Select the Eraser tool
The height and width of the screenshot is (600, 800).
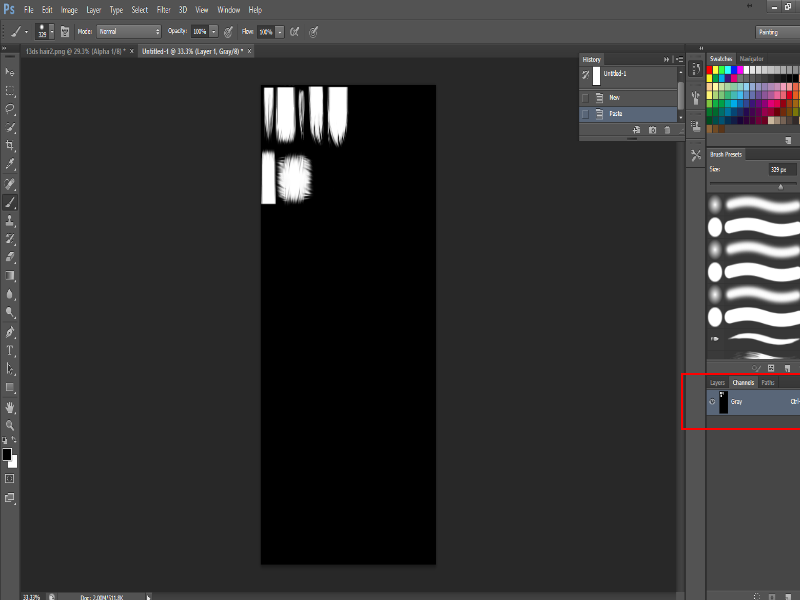pos(10,257)
